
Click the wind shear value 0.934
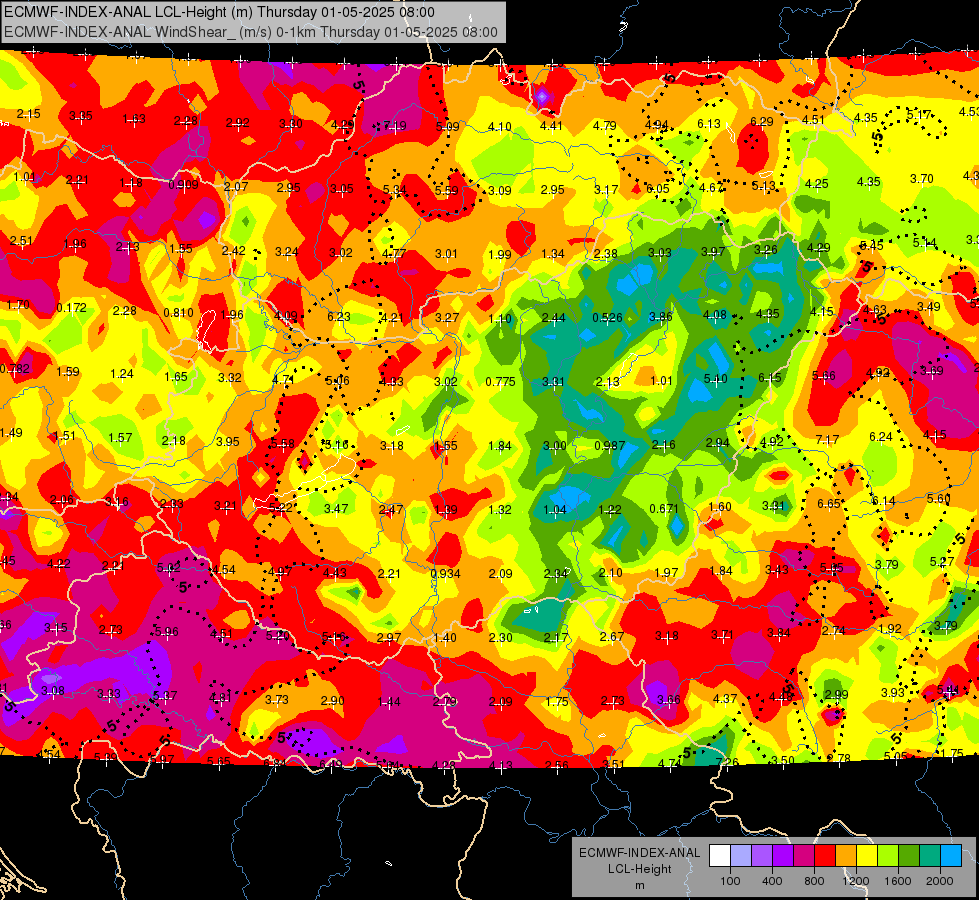445,573
